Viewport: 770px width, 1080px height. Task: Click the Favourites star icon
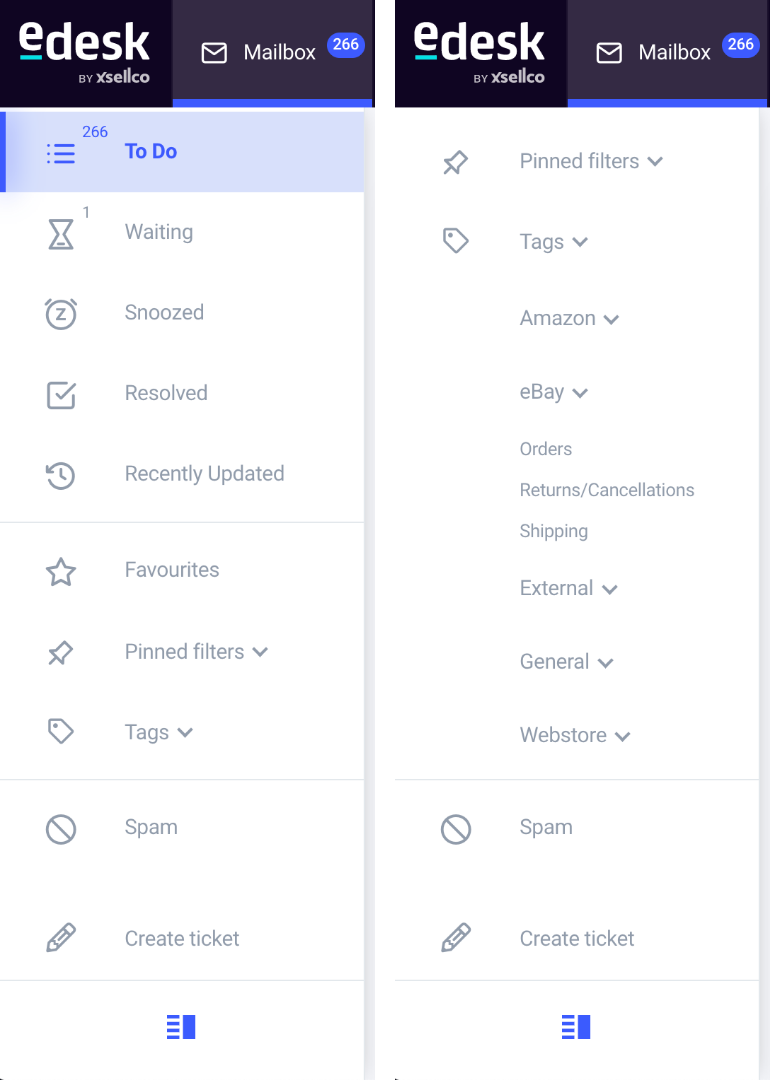tap(61, 571)
